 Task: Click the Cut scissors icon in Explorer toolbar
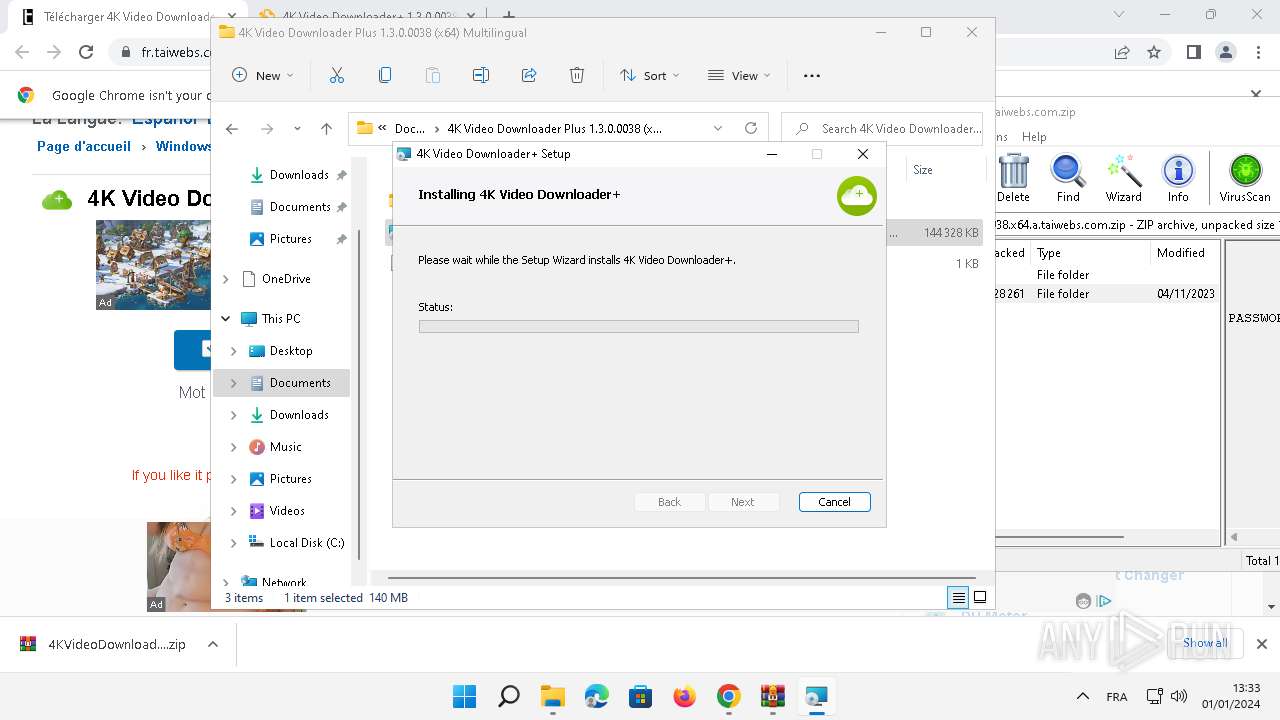(x=336, y=75)
